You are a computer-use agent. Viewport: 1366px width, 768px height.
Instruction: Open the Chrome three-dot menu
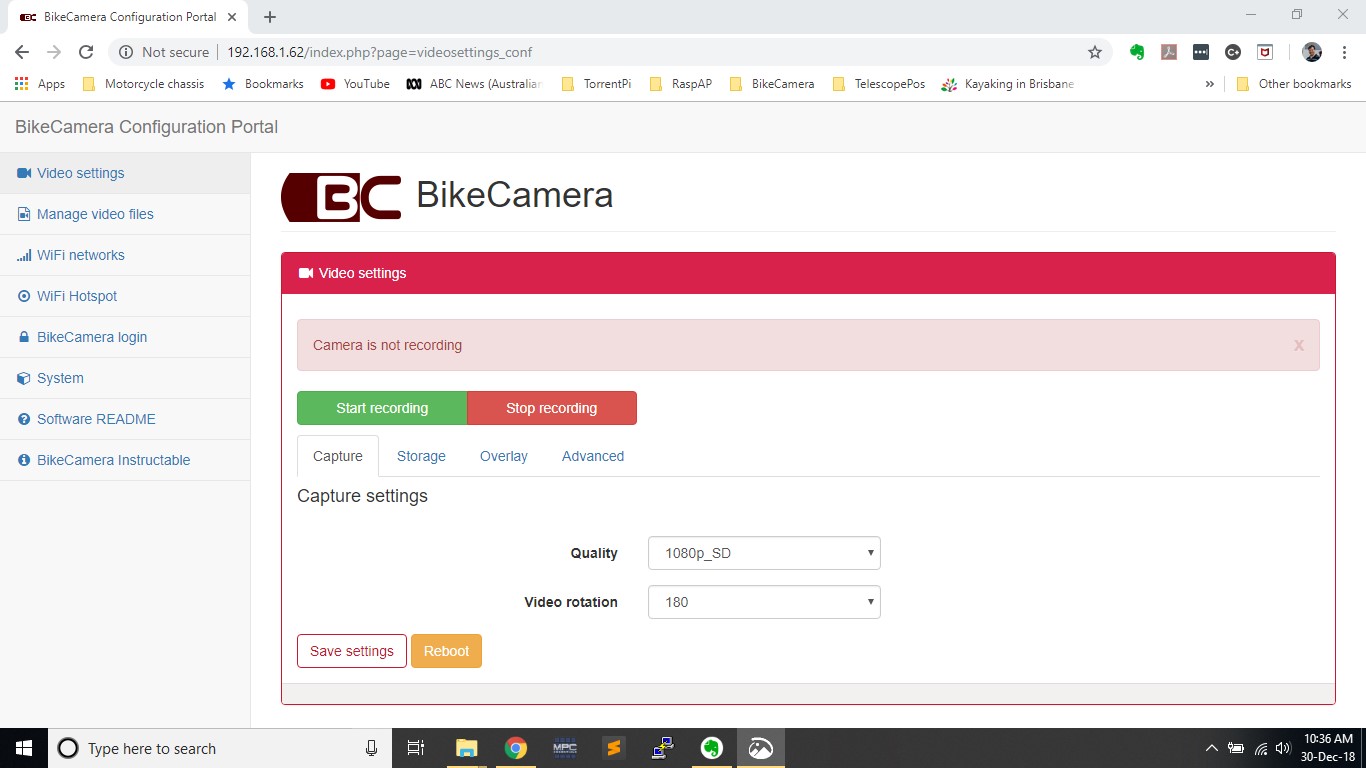coord(1344,52)
